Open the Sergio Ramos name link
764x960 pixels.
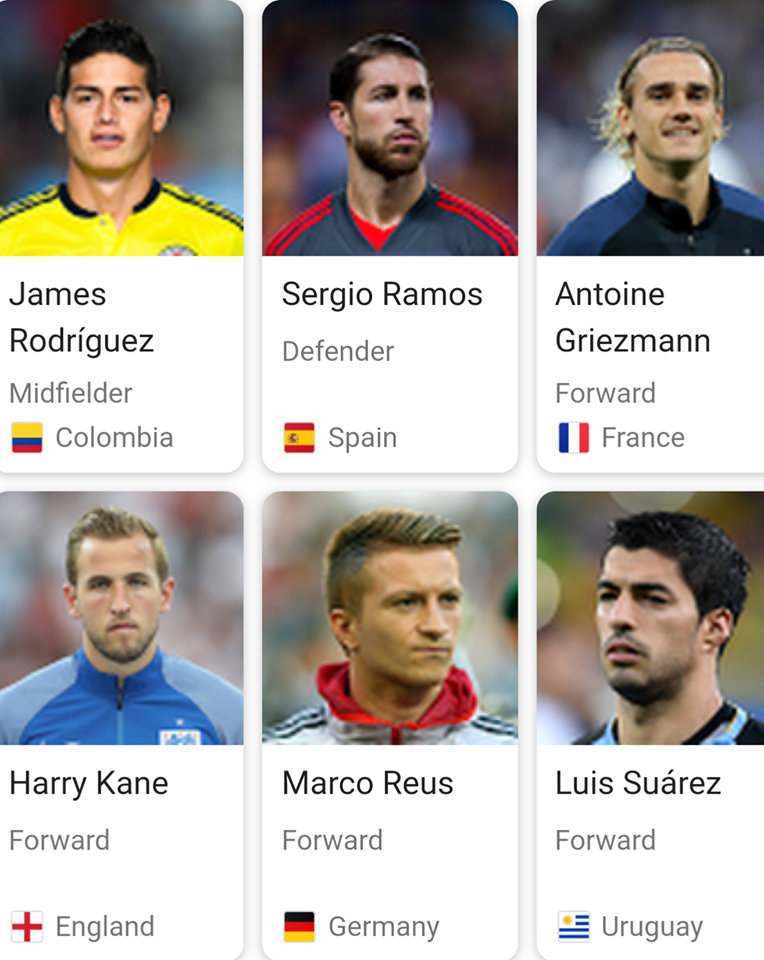coord(382,294)
